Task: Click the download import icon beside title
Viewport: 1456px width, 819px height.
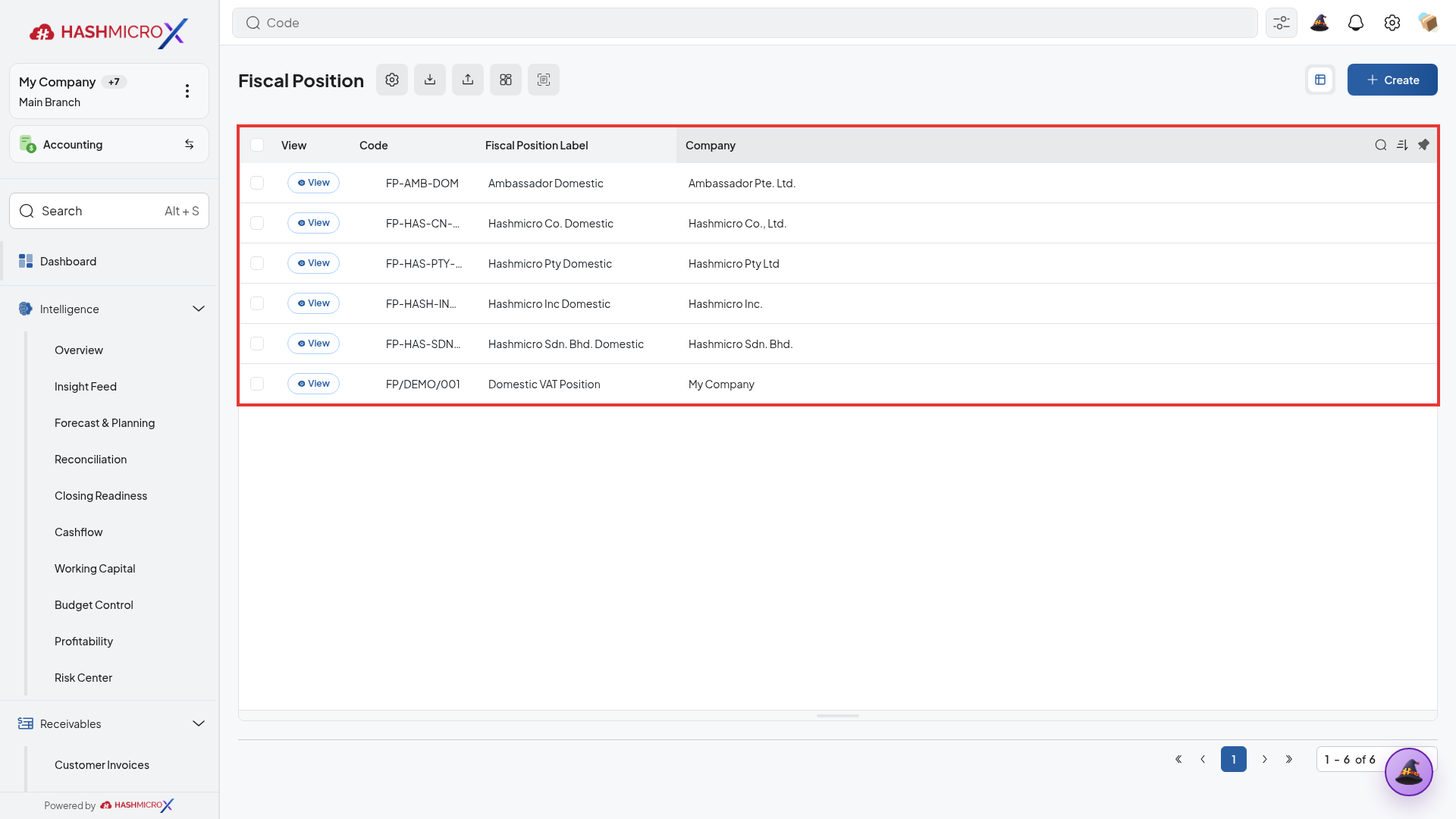Action: 430,80
